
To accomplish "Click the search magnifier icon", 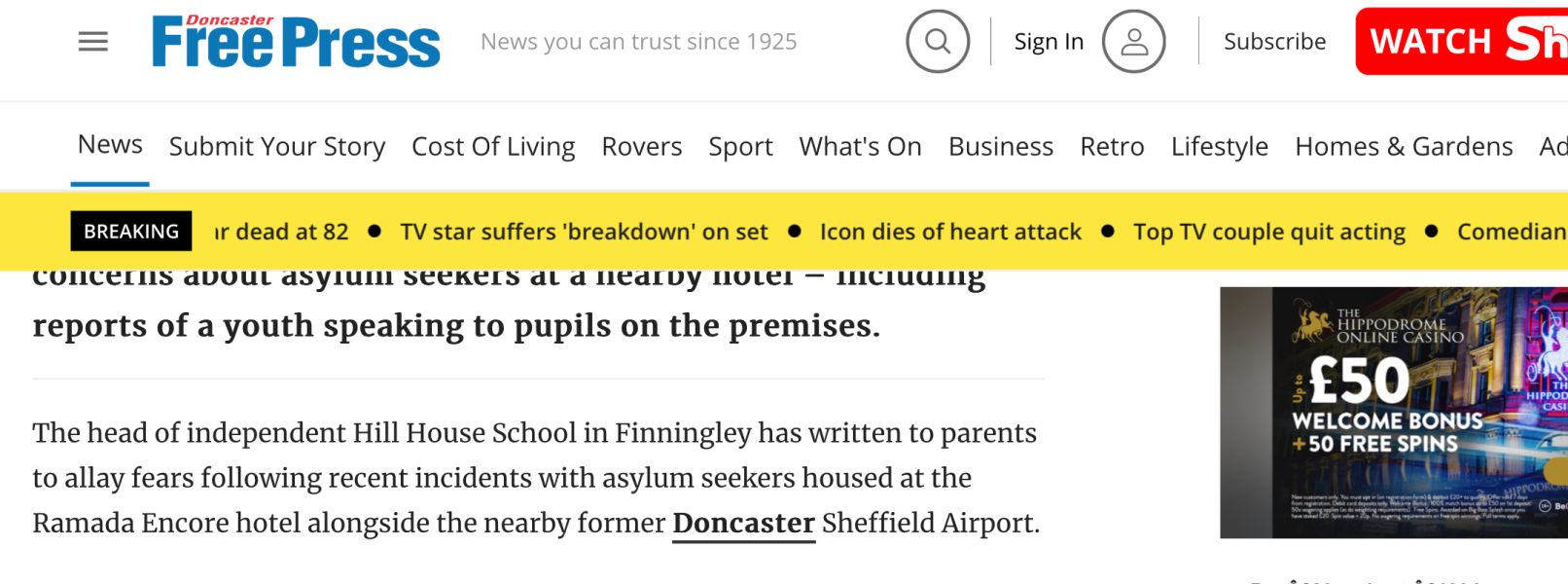I will (x=938, y=42).
